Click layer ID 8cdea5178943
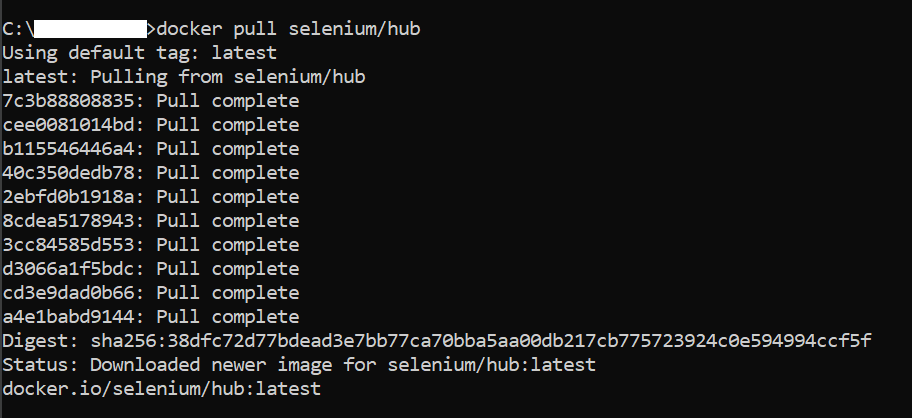This screenshot has height=418, width=912. [69, 221]
